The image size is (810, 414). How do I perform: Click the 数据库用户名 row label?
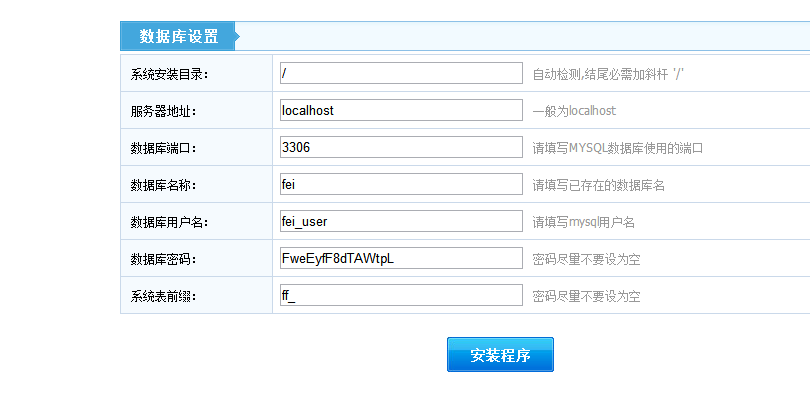coord(169,222)
